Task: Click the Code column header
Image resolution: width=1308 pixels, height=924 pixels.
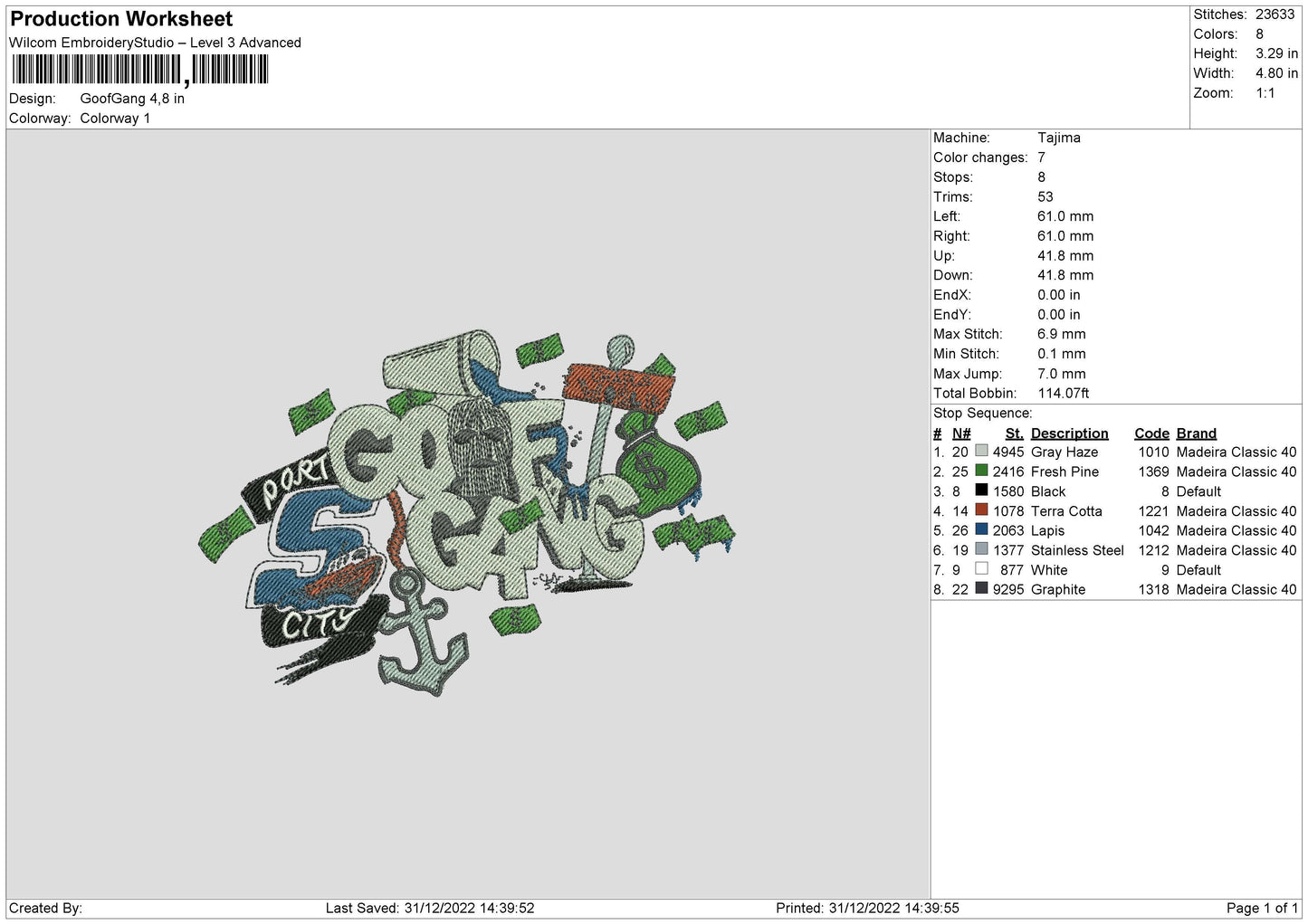Action: (1151, 433)
